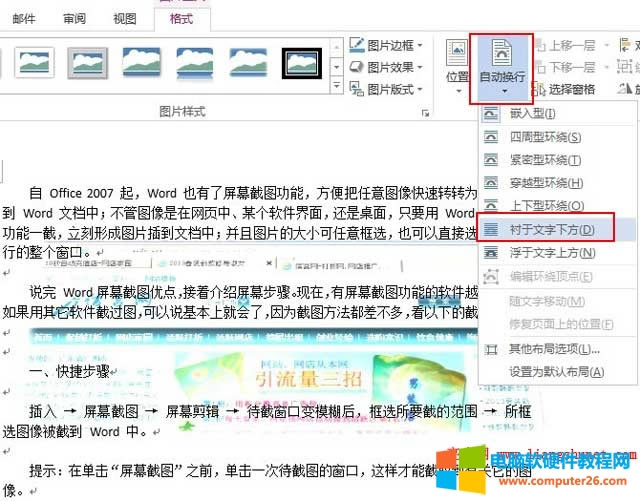Open the 图片样式 group dialog launcher
The height and width of the screenshot is (501, 640).
pos(426,113)
